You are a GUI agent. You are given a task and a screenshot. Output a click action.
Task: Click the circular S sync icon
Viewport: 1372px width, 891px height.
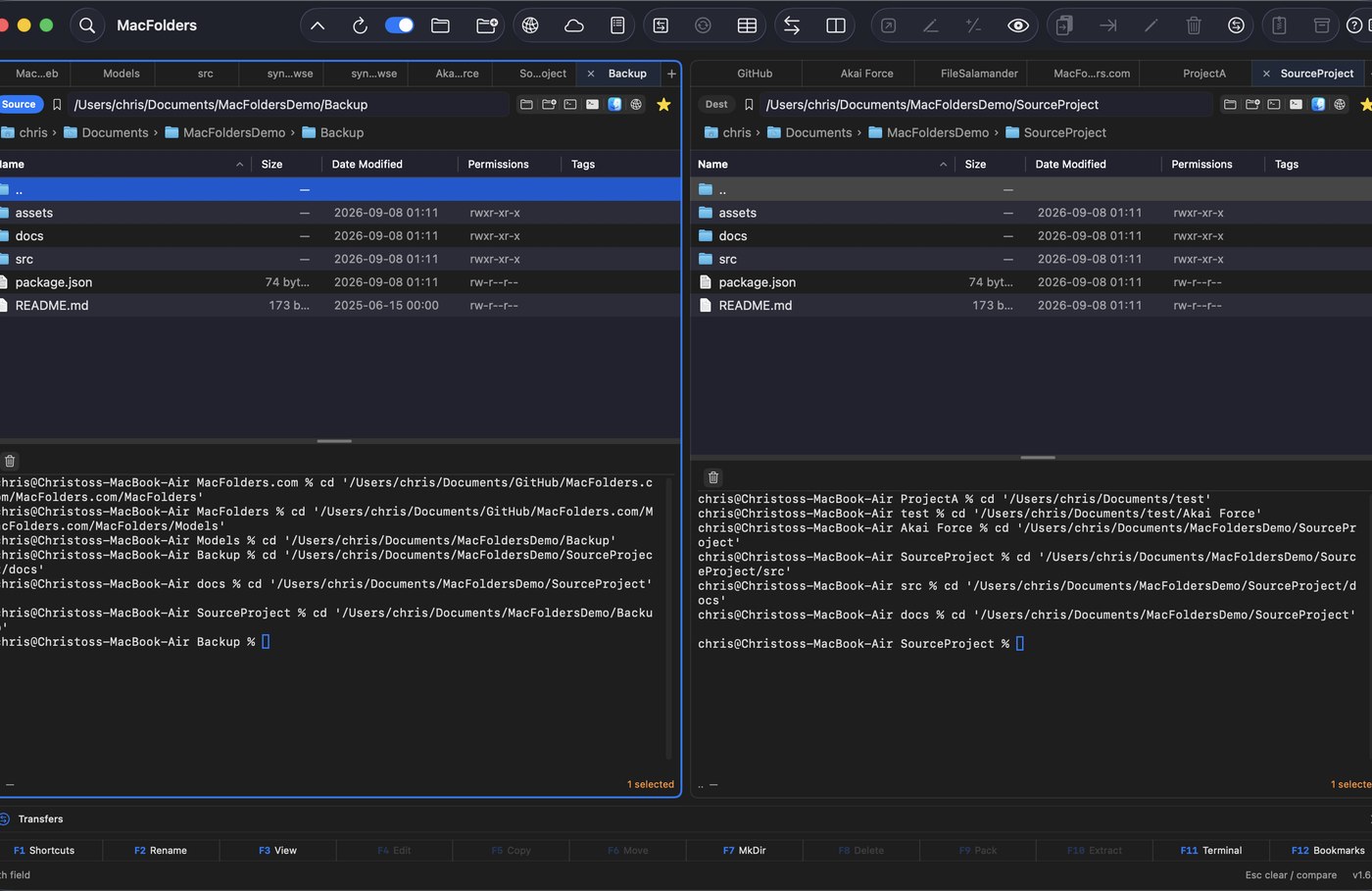[1237, 25]
